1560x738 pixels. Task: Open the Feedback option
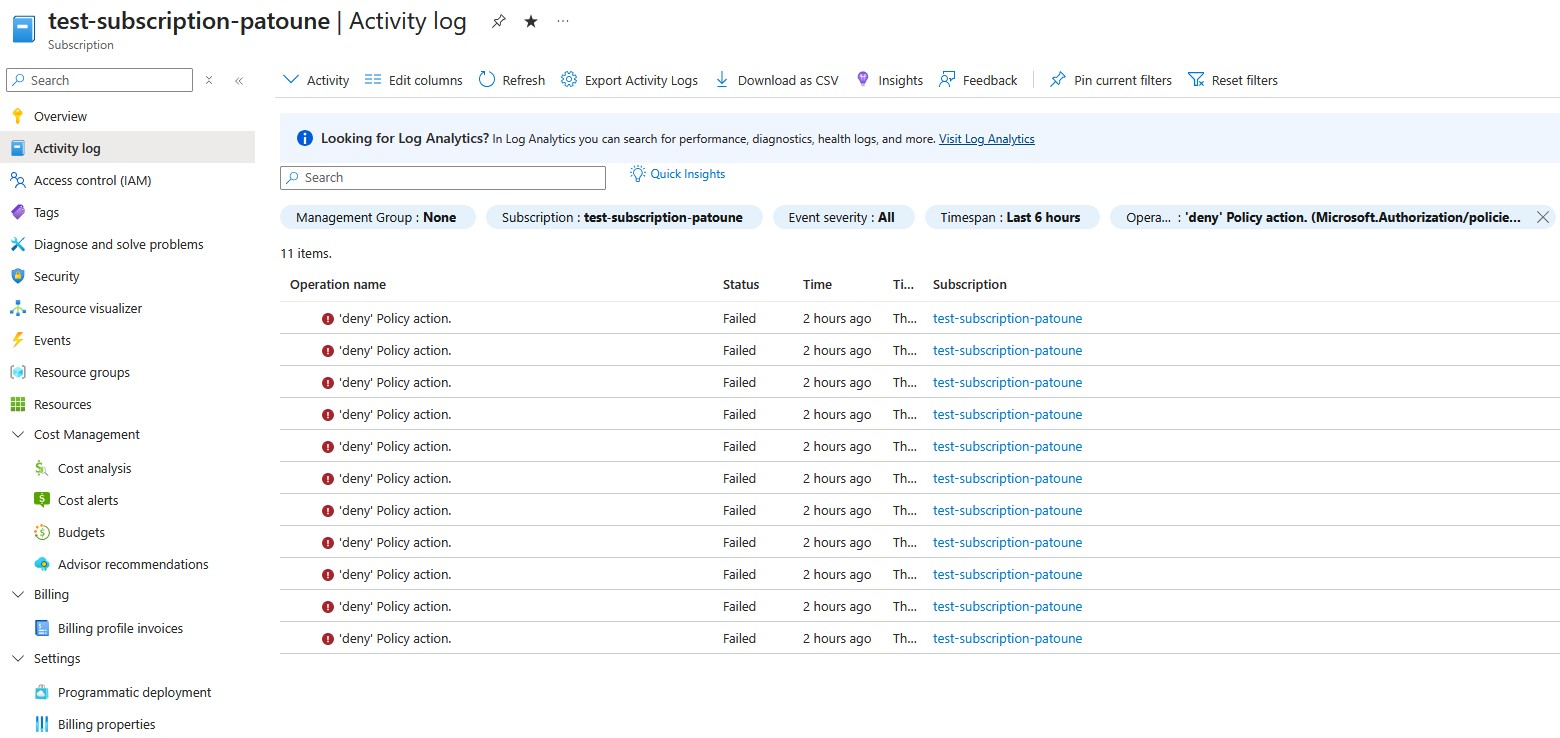(978, 80)
